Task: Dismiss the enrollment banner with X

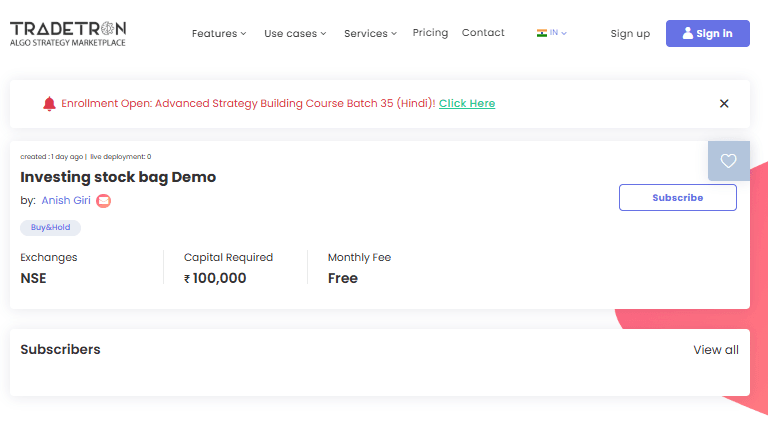Action: coord(724,104)
